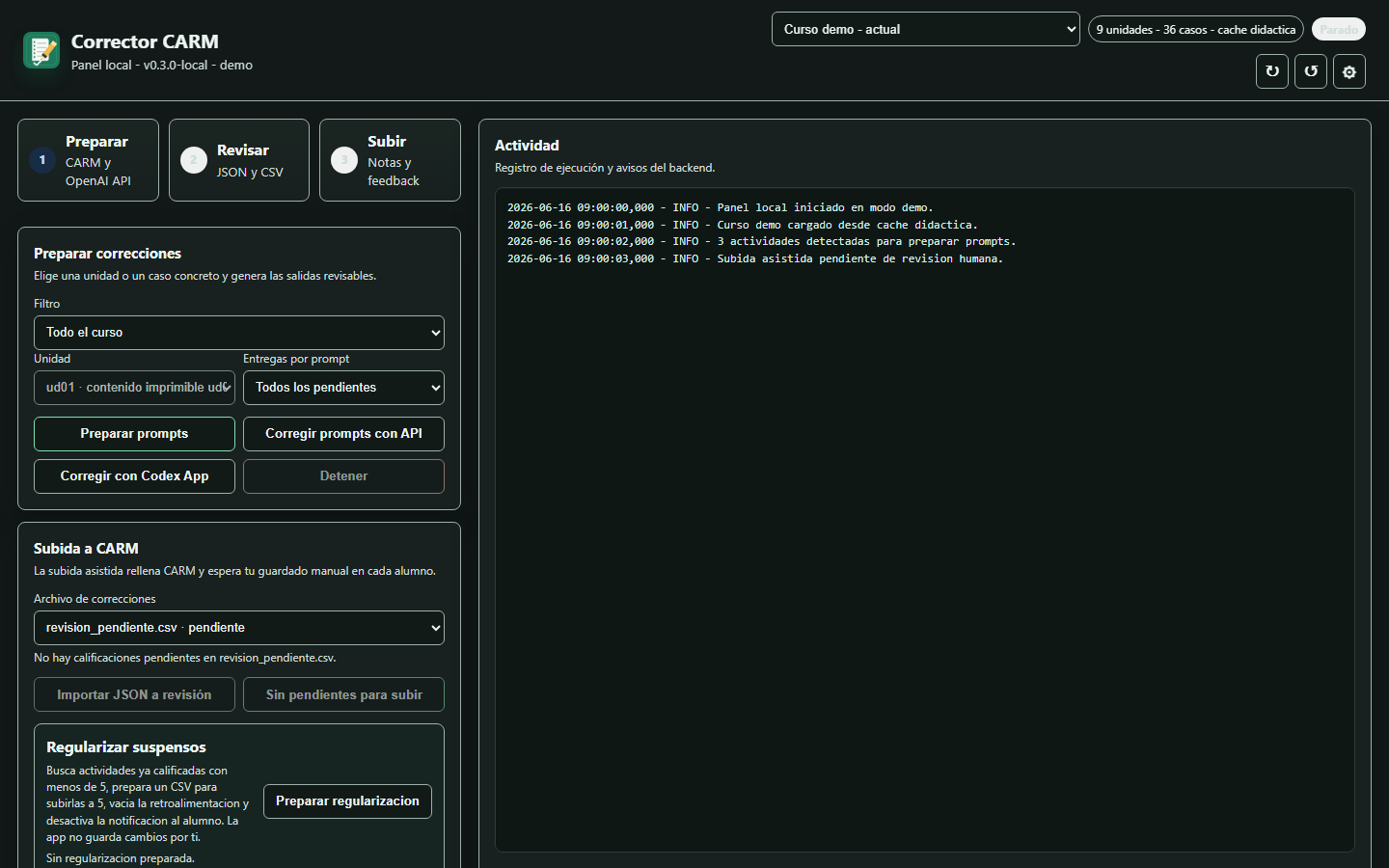Switch to the Revisar JSON y CSV tab
Image resolution: width=1389 pixels, height=868 pixels.
tap(239, 160)
